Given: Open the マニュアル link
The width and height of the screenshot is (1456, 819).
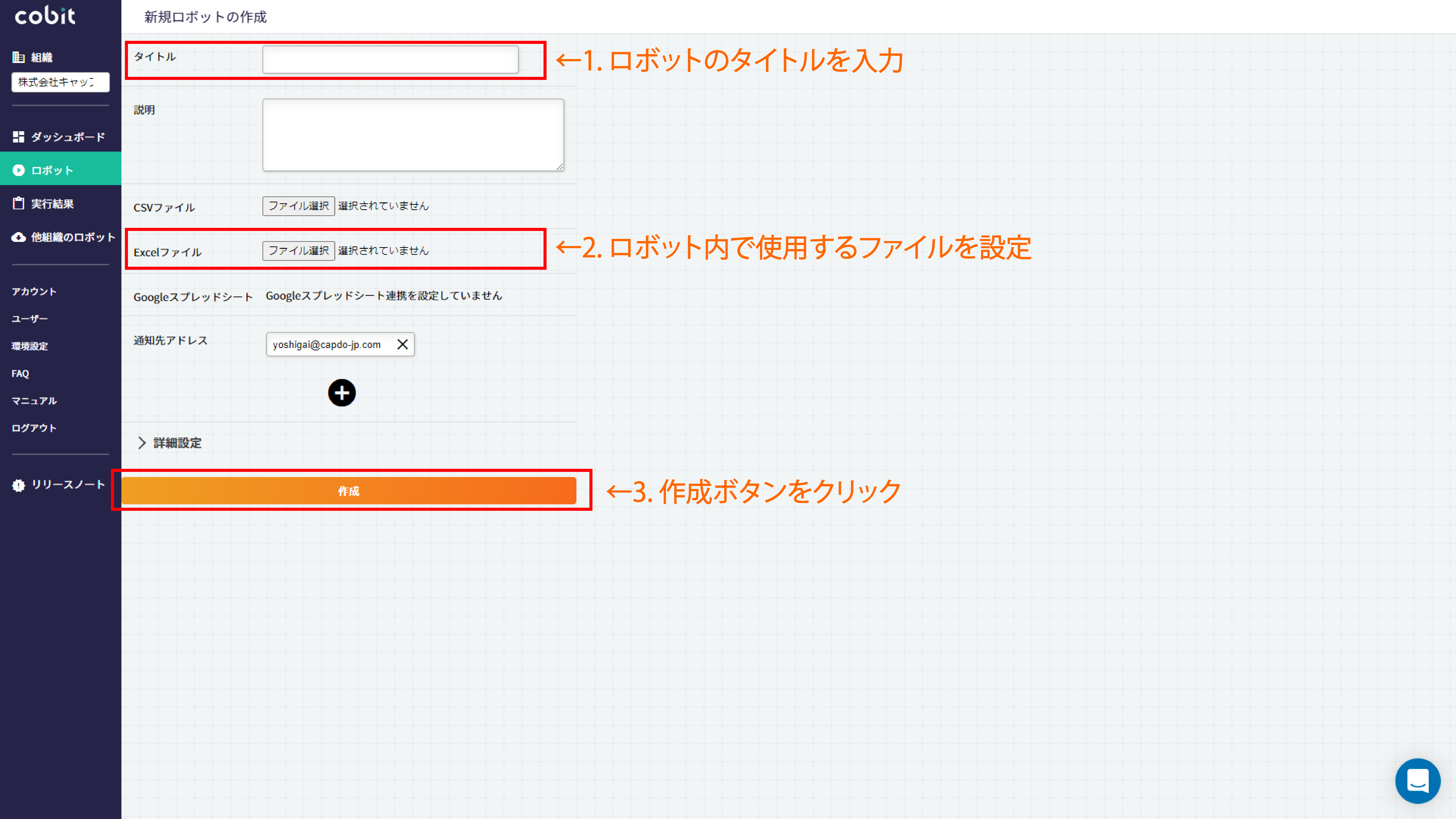Looking at the screenshot, I should (34, 401).
